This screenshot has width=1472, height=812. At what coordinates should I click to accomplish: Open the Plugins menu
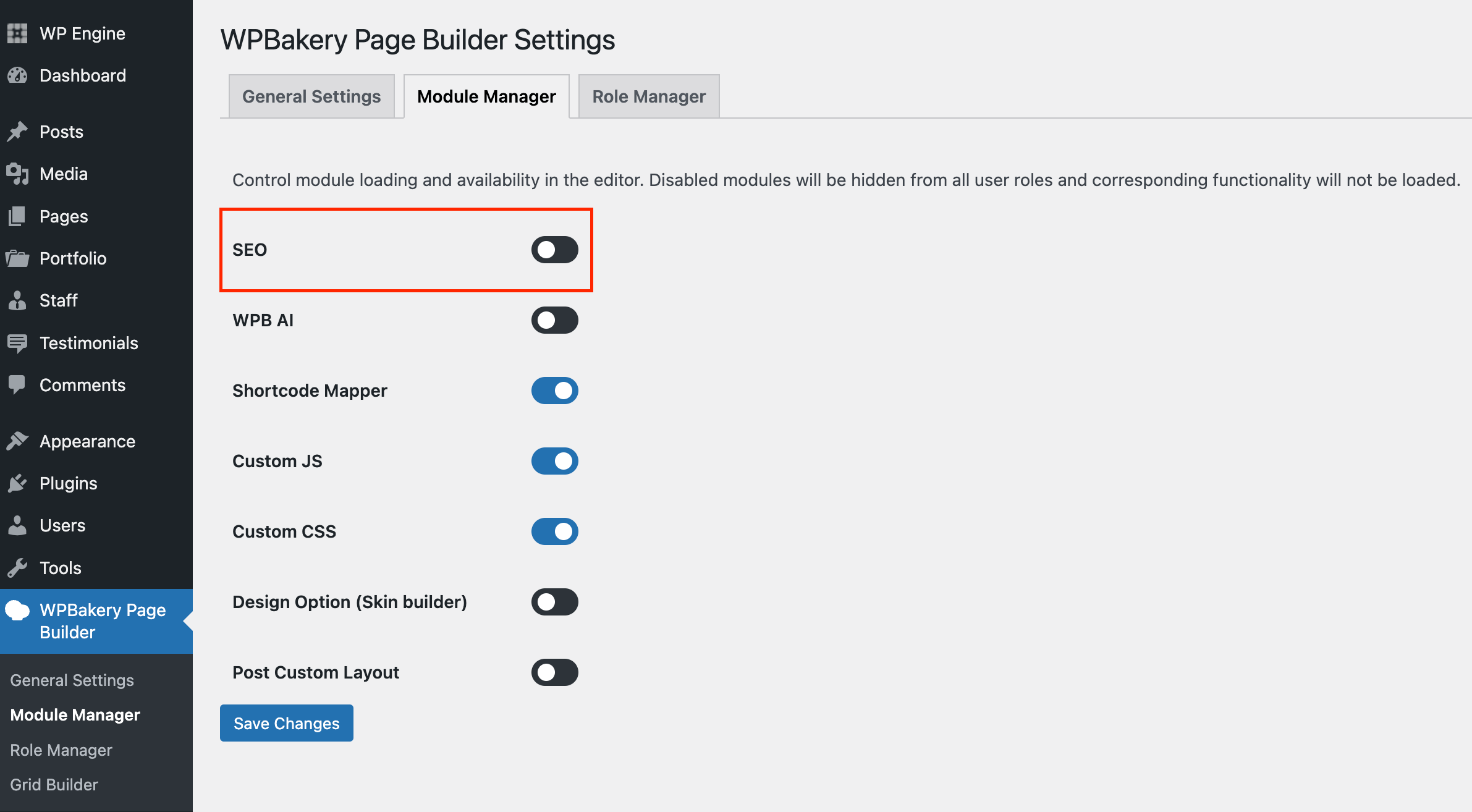click(96, 483)
